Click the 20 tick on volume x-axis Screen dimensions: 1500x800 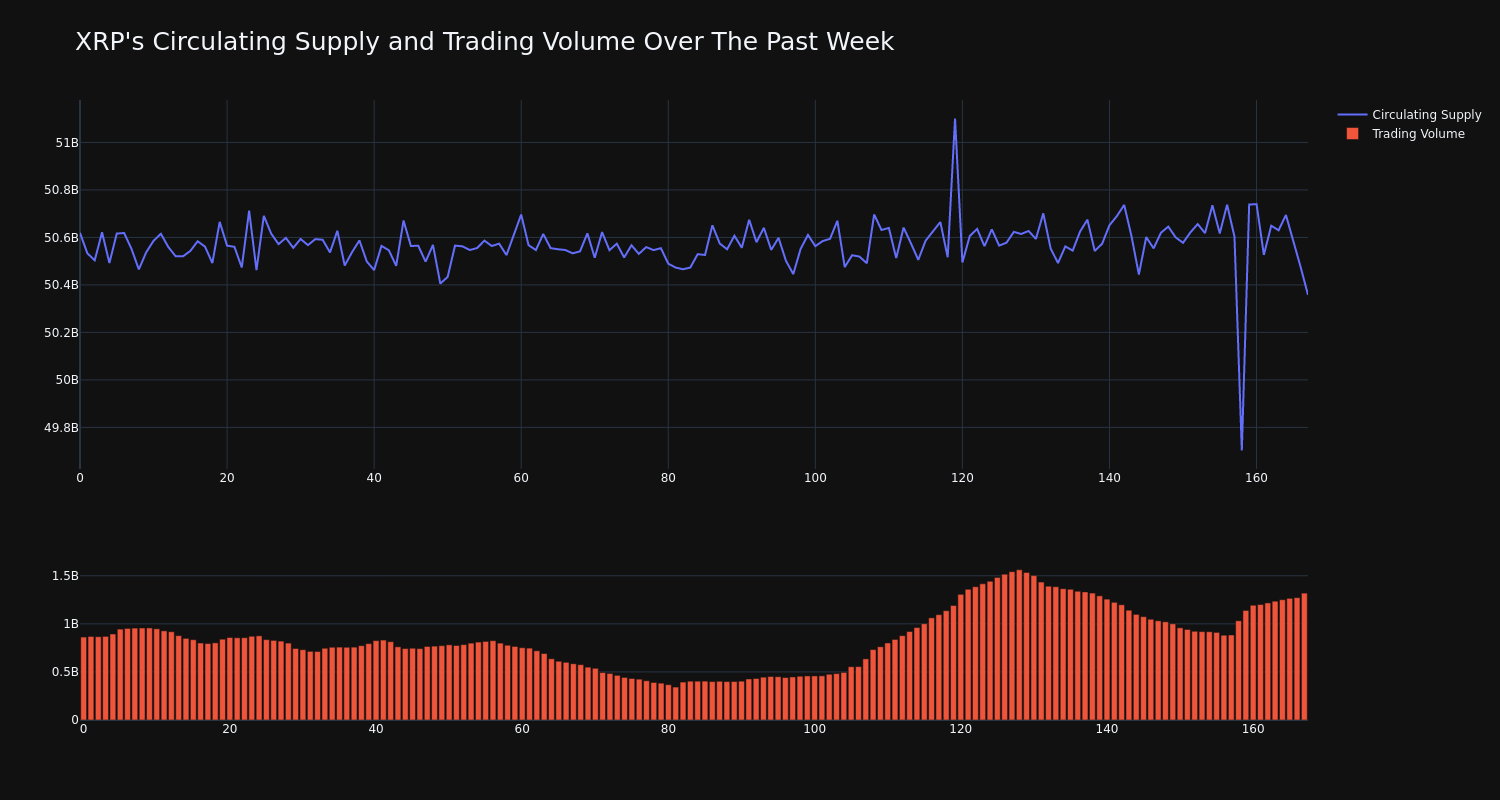click(230, 729)
